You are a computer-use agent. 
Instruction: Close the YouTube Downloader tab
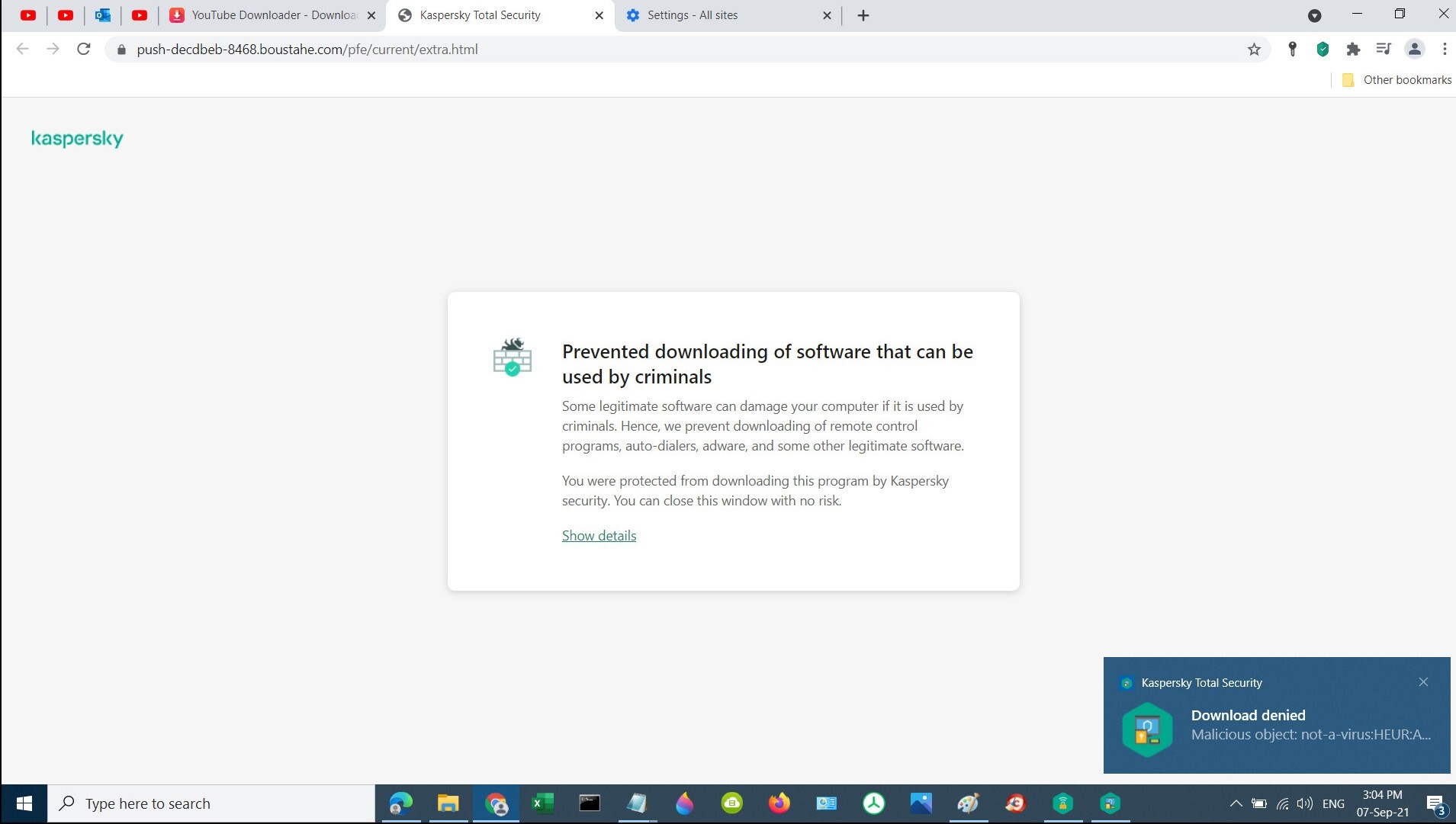point(371,15)
